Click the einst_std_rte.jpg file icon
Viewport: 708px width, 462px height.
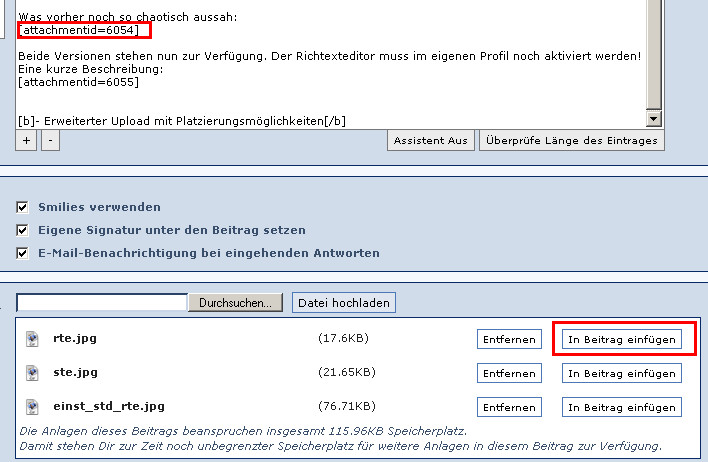32,407
